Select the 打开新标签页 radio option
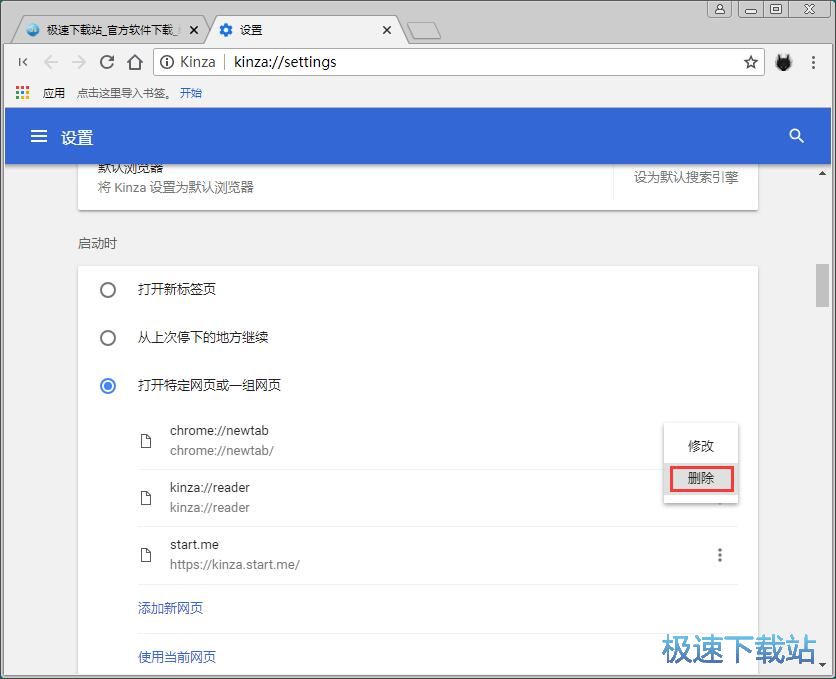 108,289
